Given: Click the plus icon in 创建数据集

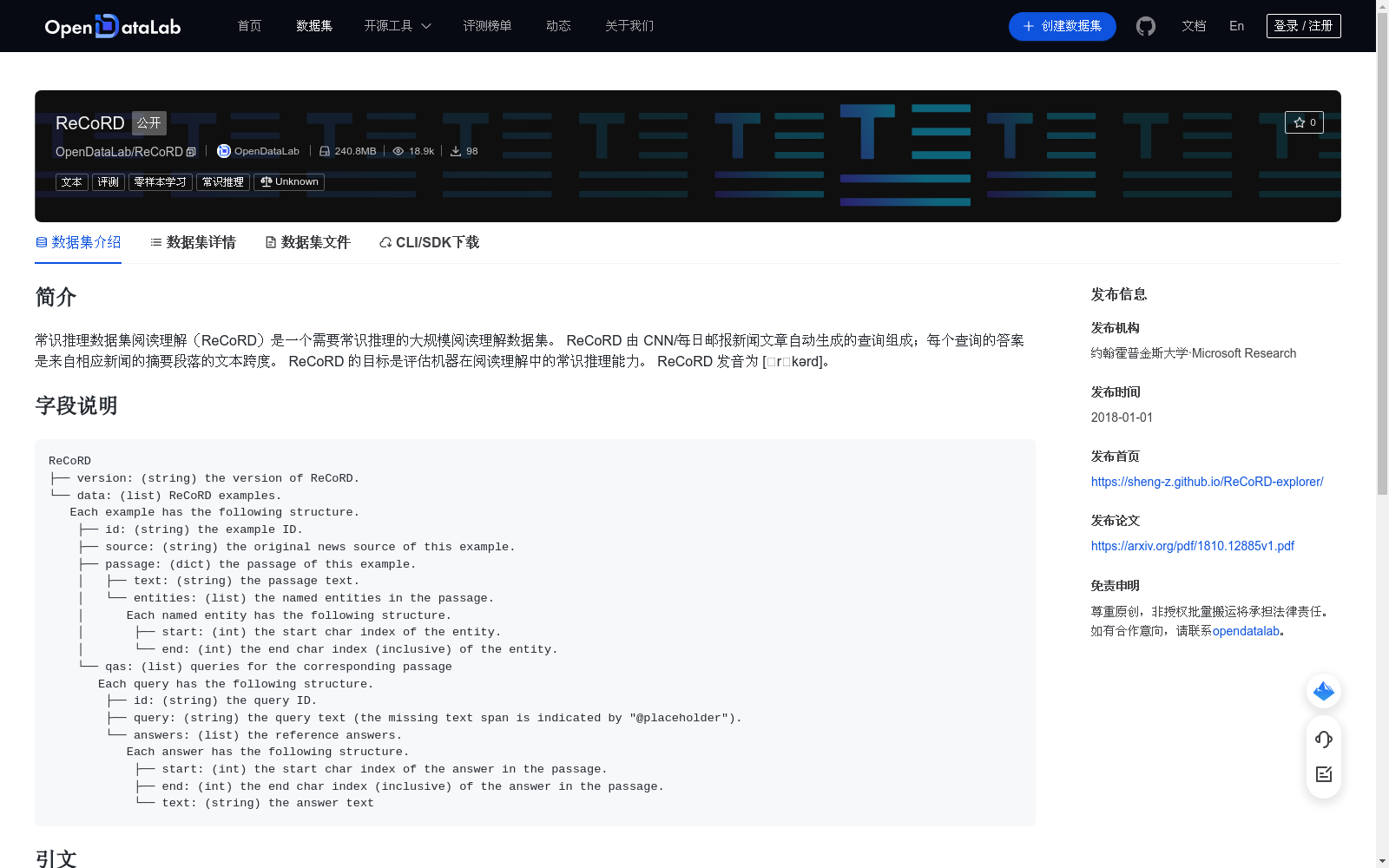Looking at the screenshot, I should pyautogui.click(x=1029, y=26).
